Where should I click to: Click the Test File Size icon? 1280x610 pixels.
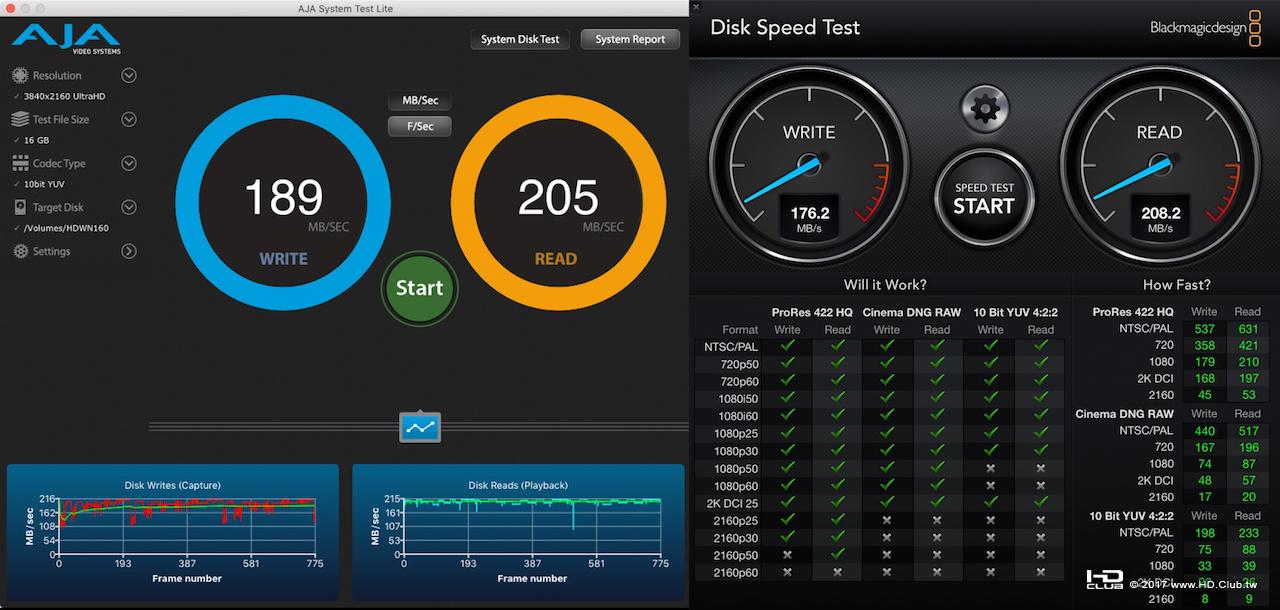click(x=20, y=119)
